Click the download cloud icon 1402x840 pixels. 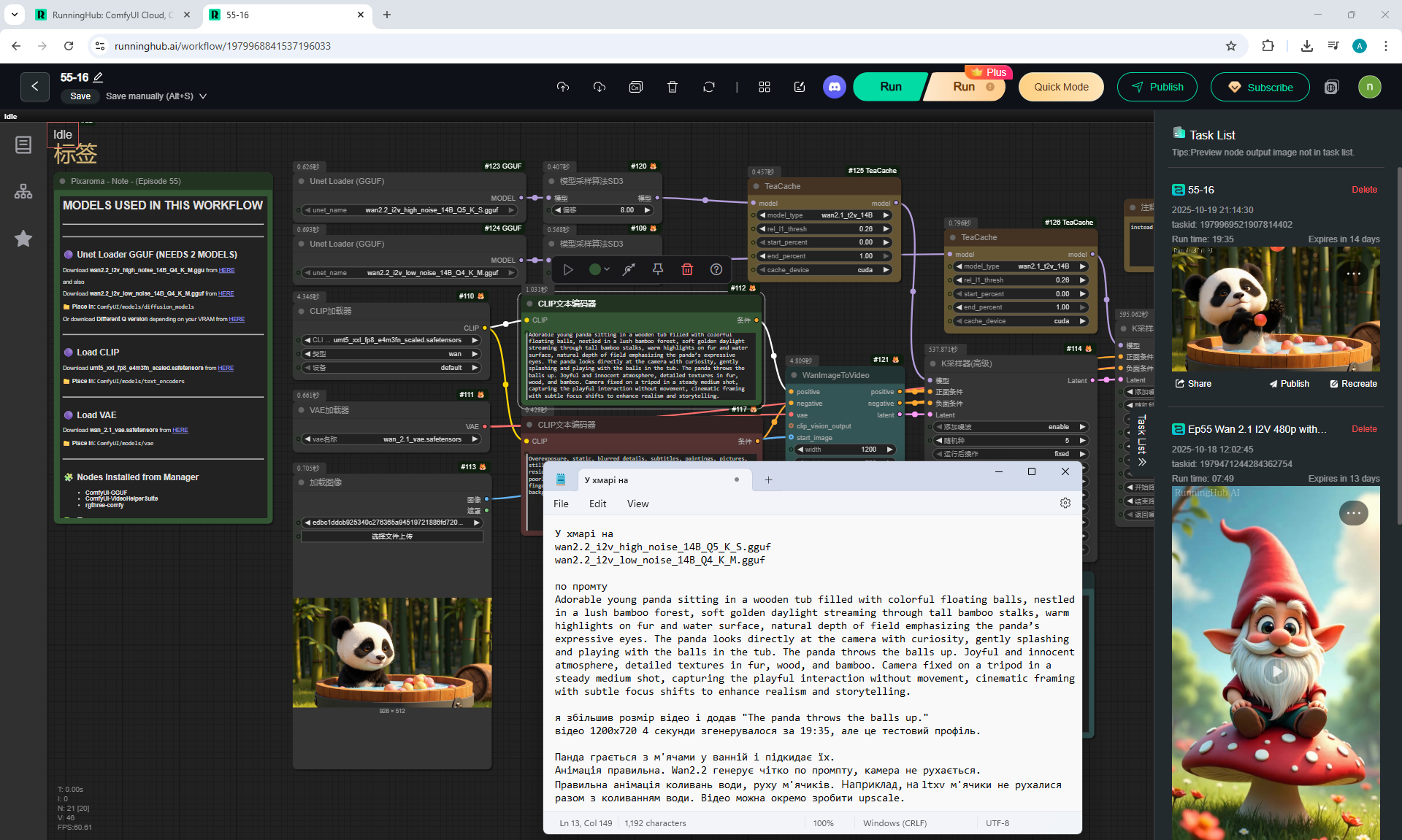click(x=600, y=87)
